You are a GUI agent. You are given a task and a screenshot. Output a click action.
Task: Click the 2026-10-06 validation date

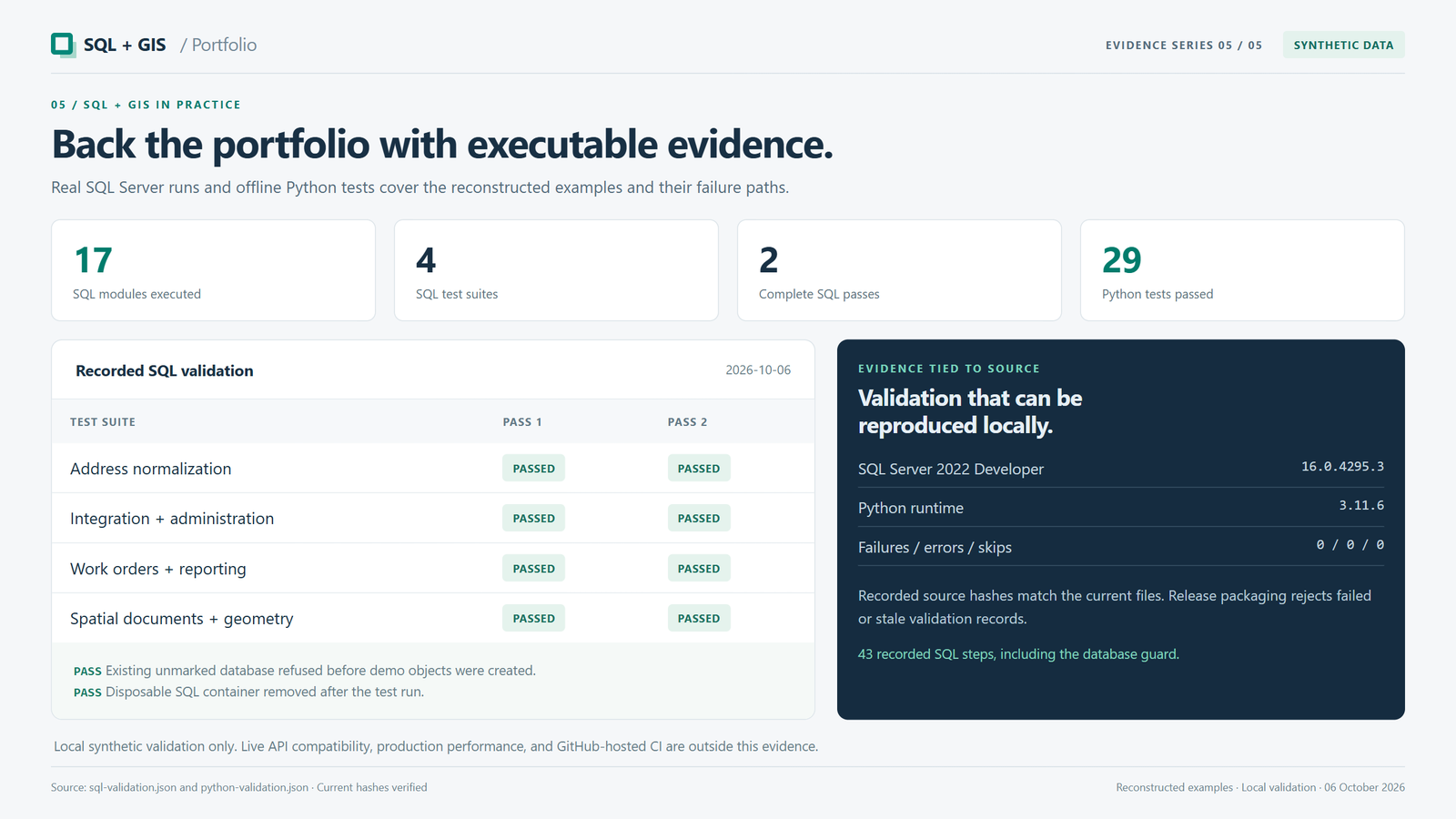point(758,370)
